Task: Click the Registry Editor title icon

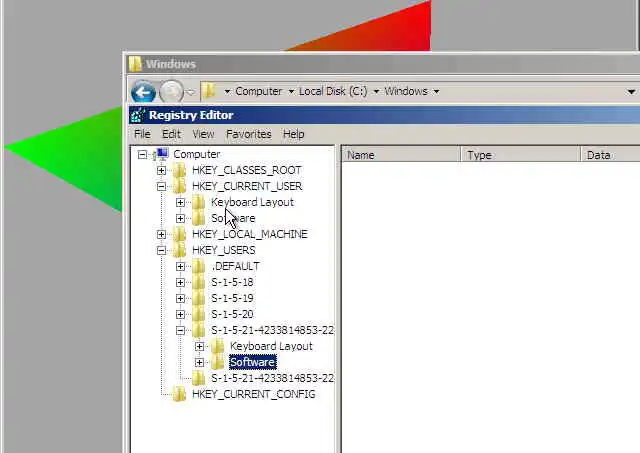Action: coord(138,115)
